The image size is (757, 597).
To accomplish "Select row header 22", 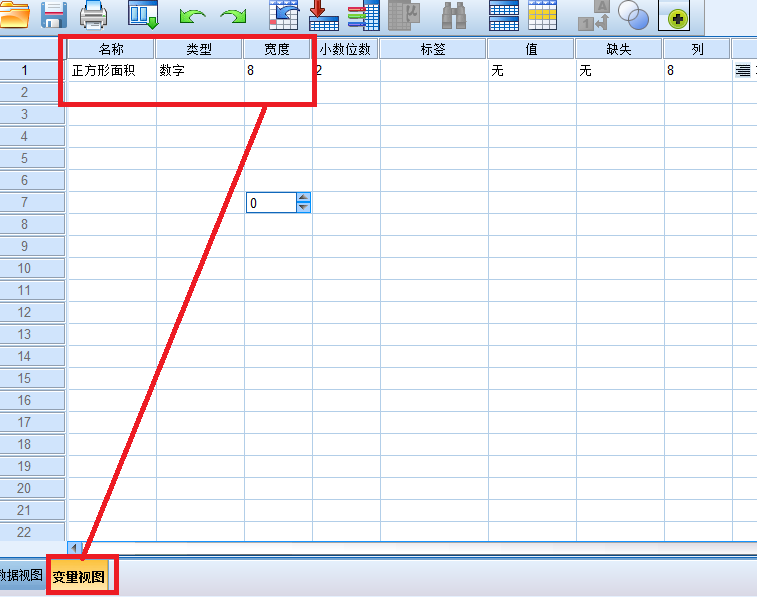I will (x=32, y=532).
